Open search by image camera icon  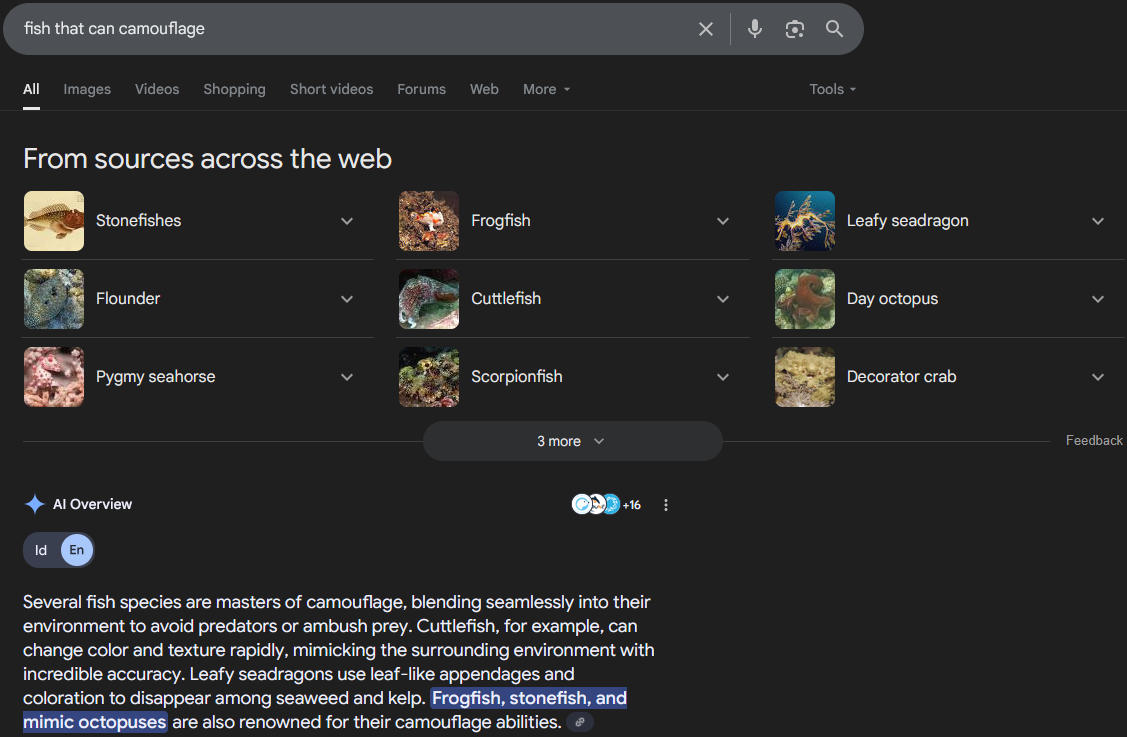[x=794, y=29]
